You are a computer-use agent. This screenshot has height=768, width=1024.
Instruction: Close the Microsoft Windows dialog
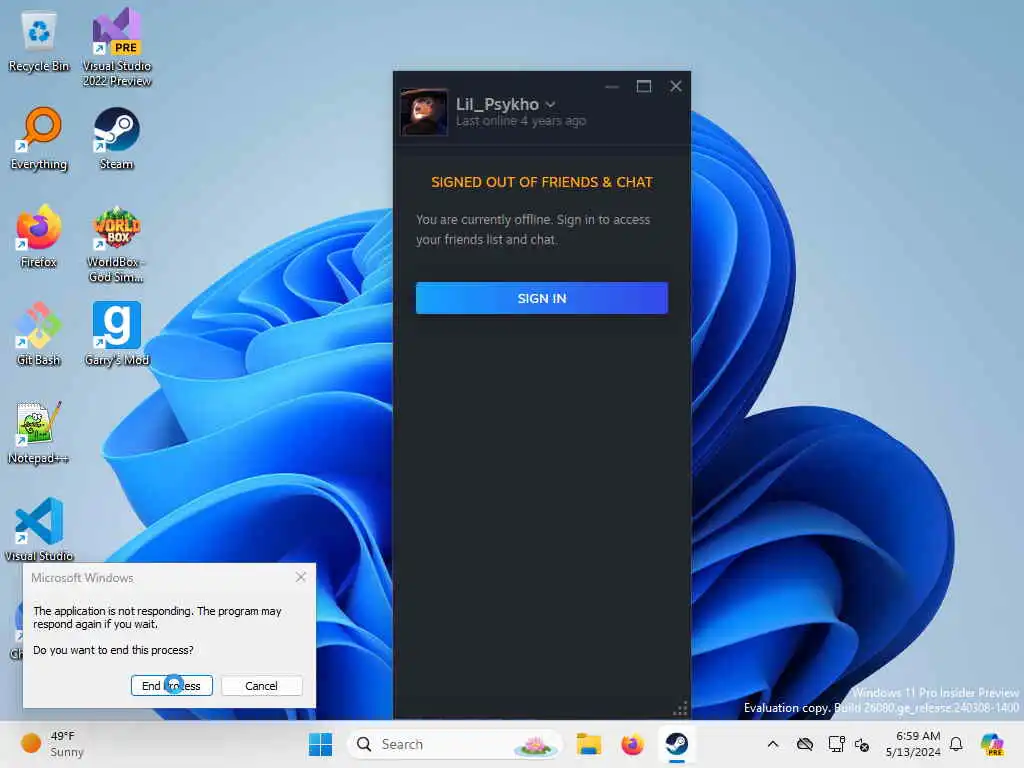pos(300,577)
